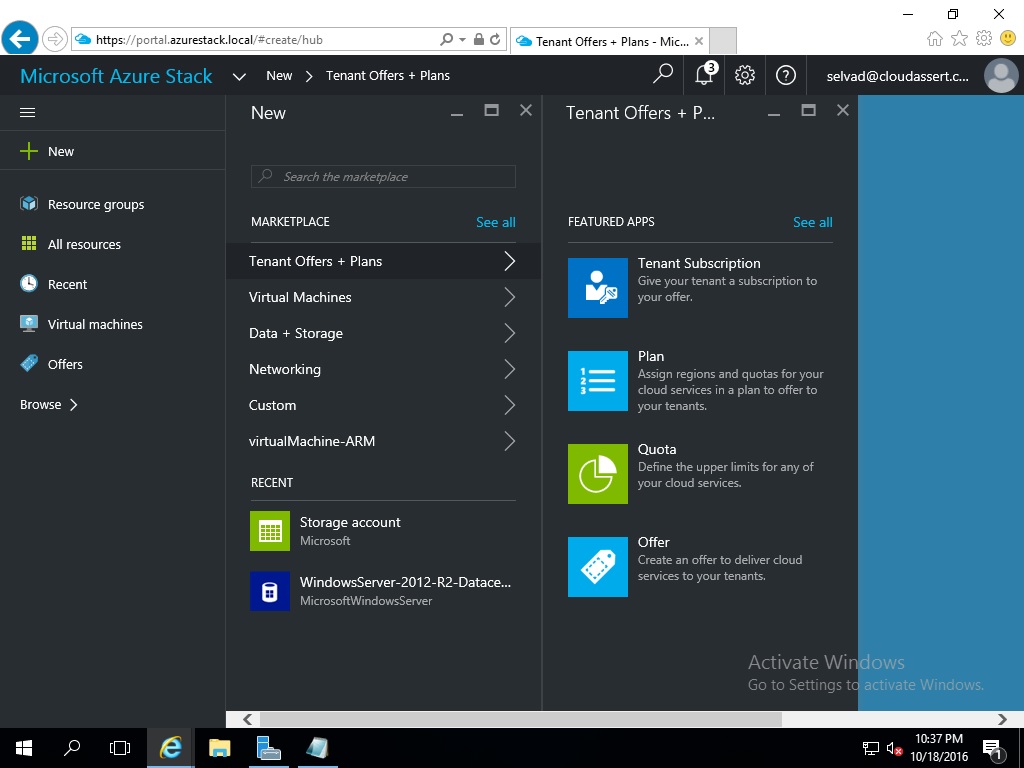The width and height of the screenshot is (1024, 768).
Task: Open address bar search dropdown arrow
Action: (462, 39)
